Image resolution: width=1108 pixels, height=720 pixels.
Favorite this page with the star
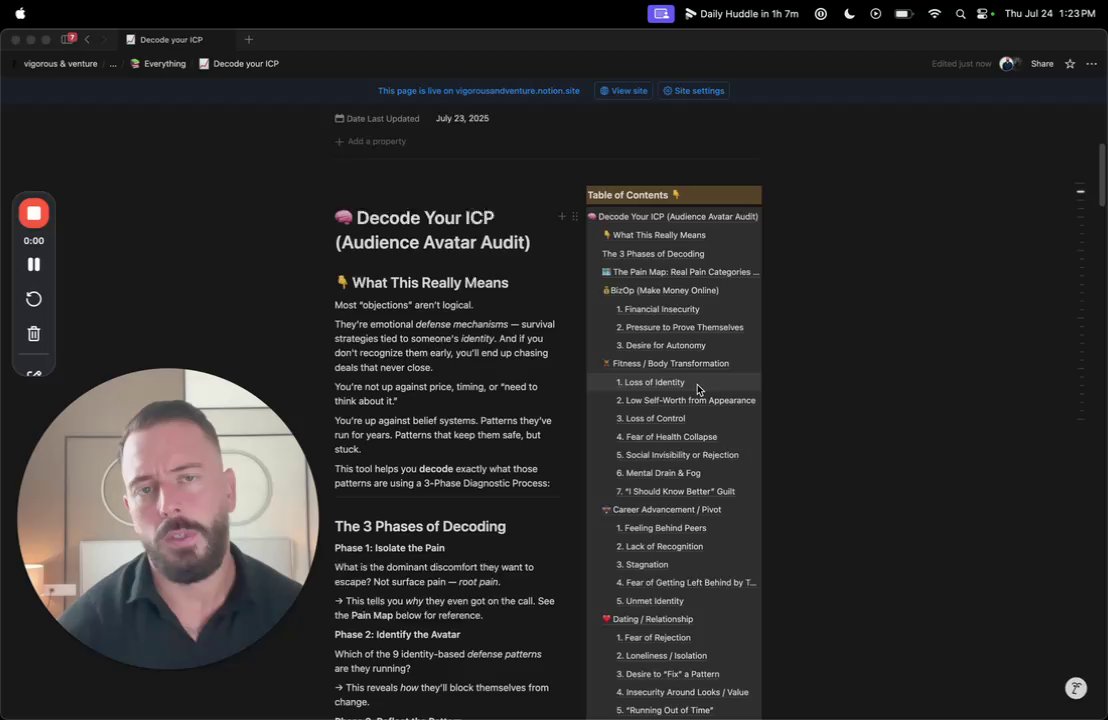tap(1070, 64)
